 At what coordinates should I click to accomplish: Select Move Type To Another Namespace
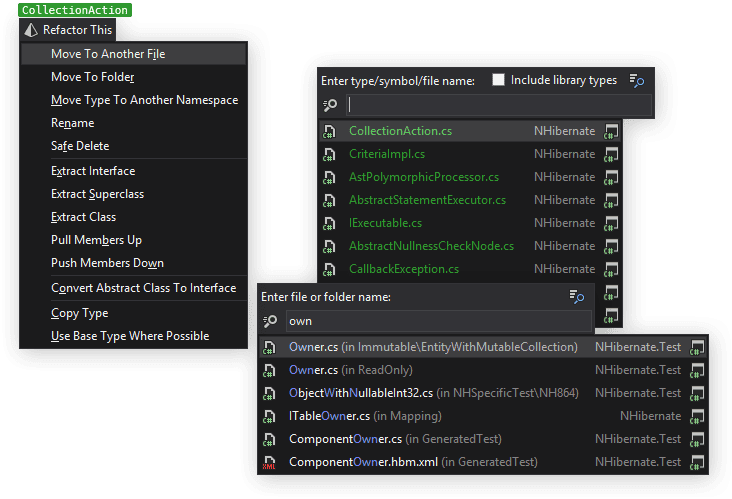click(x=134, y=100)
